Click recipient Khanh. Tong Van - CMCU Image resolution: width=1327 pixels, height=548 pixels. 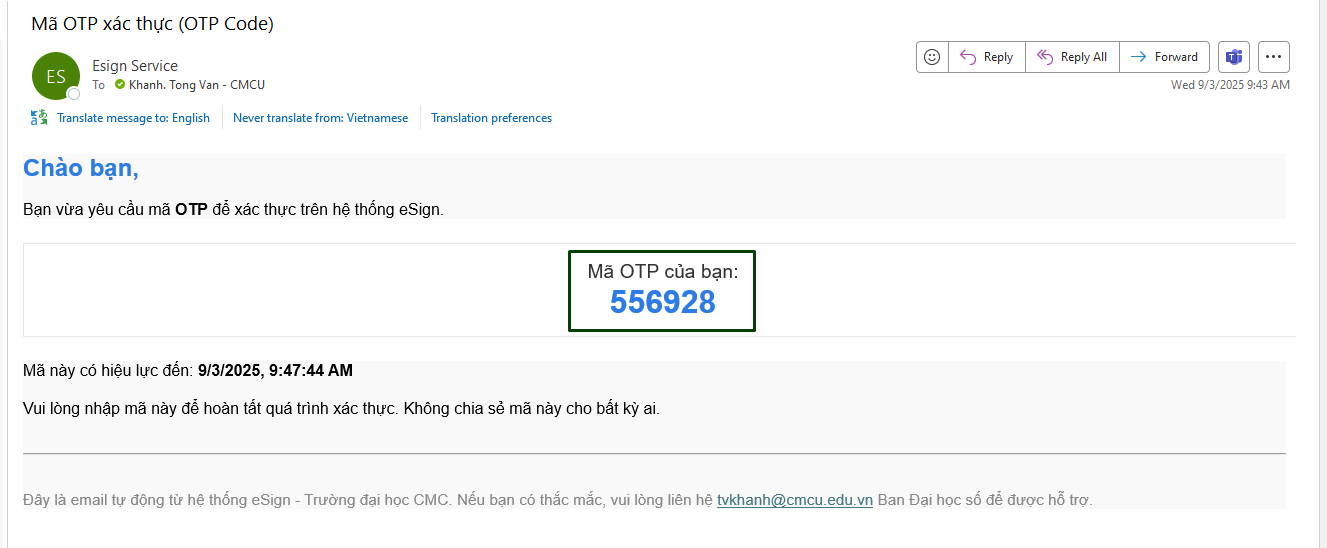click(x=196, y=85)
